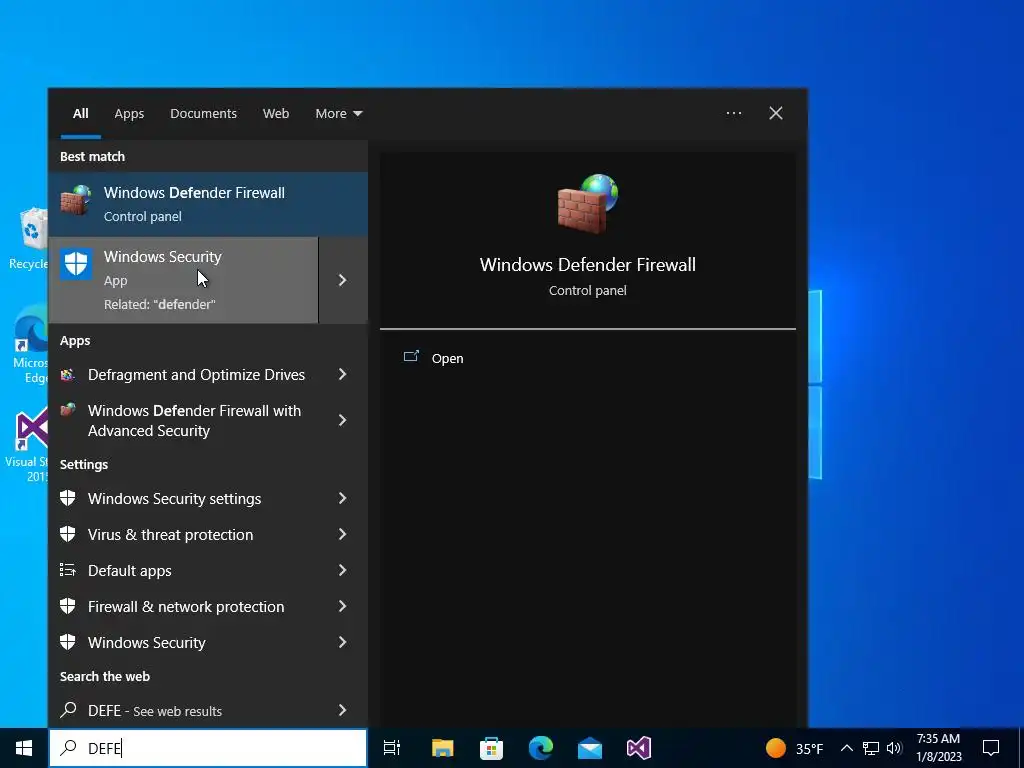Click the firewall brick icon in best match
This screenshot has width=1024, height=768.
pyautogui.click(x=76, y=200)
